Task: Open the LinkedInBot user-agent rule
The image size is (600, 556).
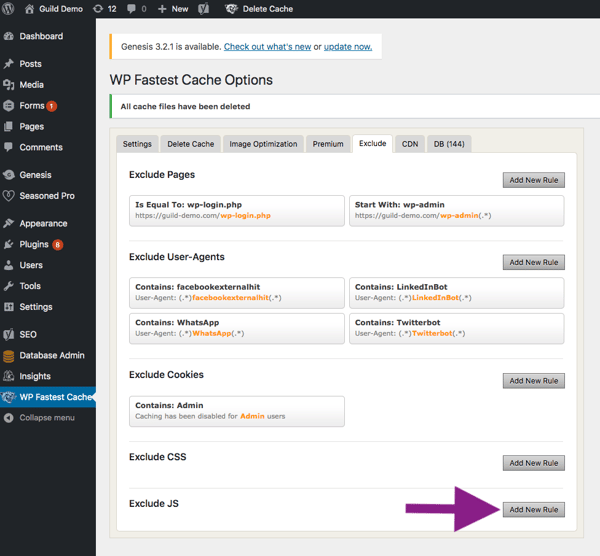Action: point(457,293)
